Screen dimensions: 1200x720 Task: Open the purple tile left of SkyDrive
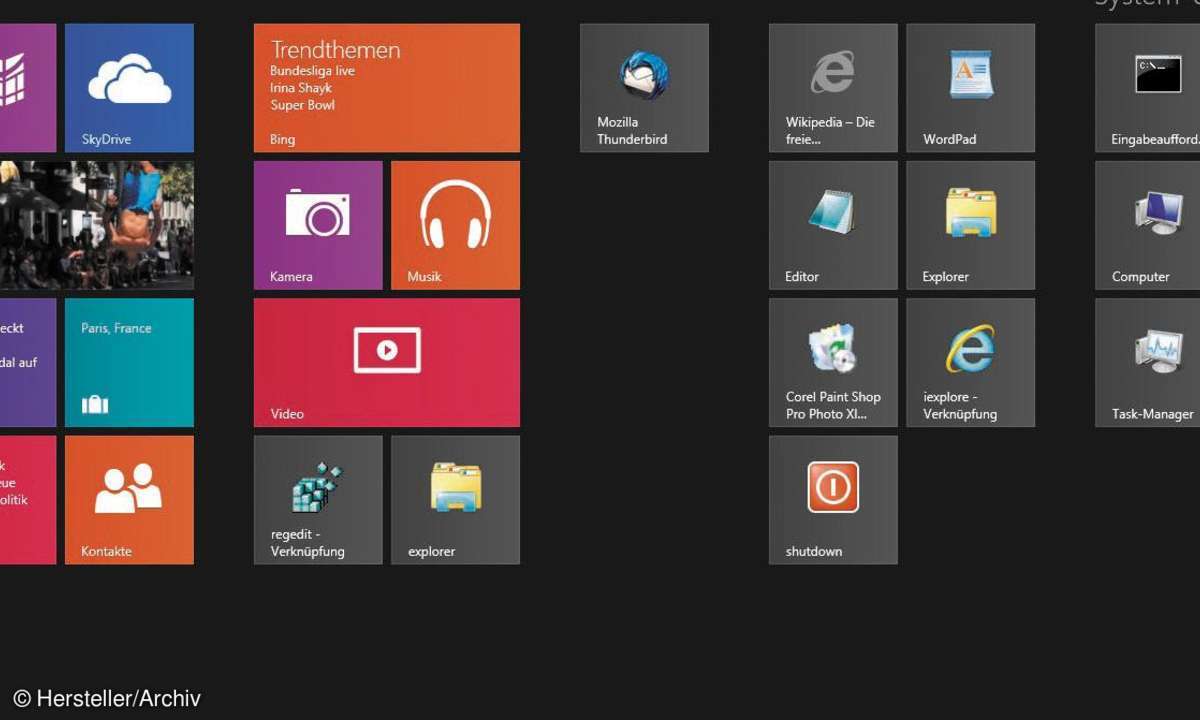pos(28,88)
